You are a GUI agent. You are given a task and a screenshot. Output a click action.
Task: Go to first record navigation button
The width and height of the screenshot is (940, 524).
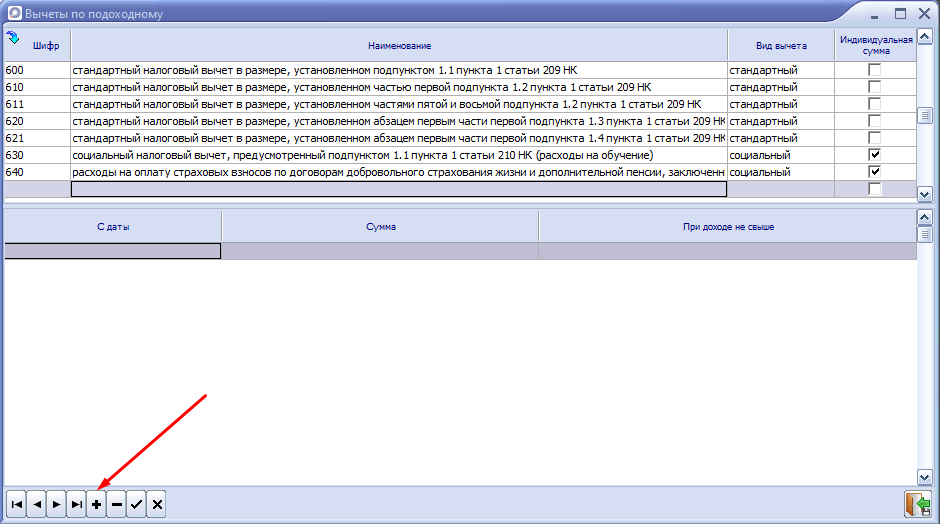pos(16,505)
